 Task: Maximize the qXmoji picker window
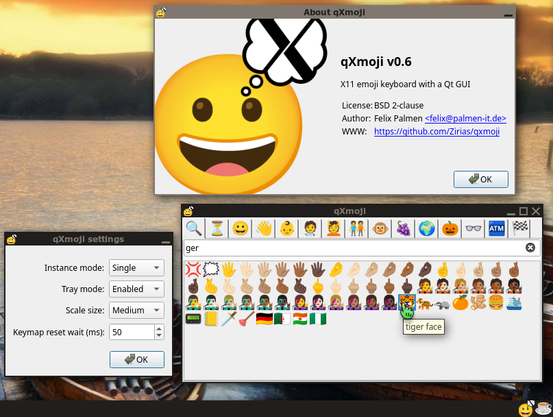click(x=524, y=211)
